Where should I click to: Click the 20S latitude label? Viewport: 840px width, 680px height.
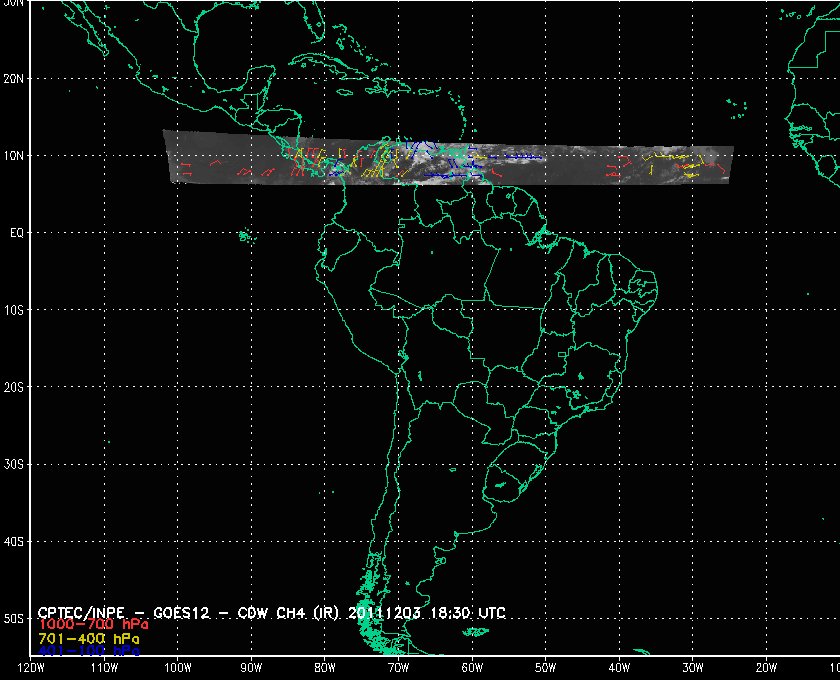point(13,387)
